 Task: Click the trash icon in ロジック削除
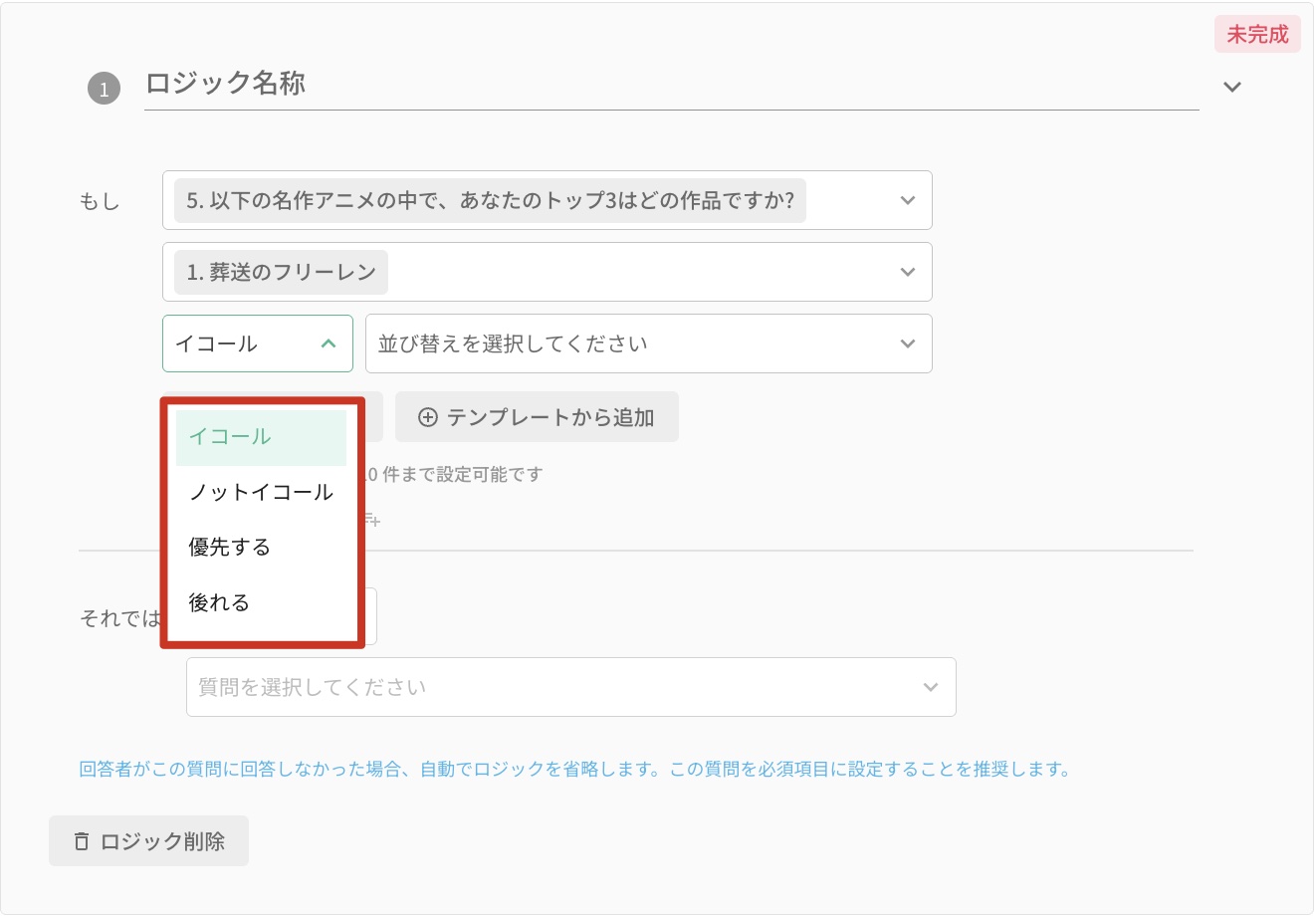(x=82, y=842)
